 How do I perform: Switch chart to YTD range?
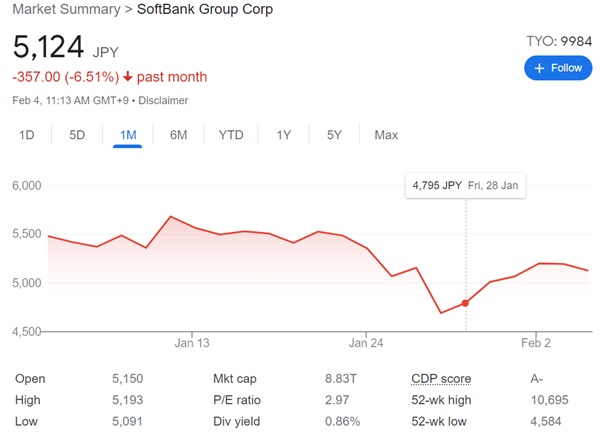(231, 135)
